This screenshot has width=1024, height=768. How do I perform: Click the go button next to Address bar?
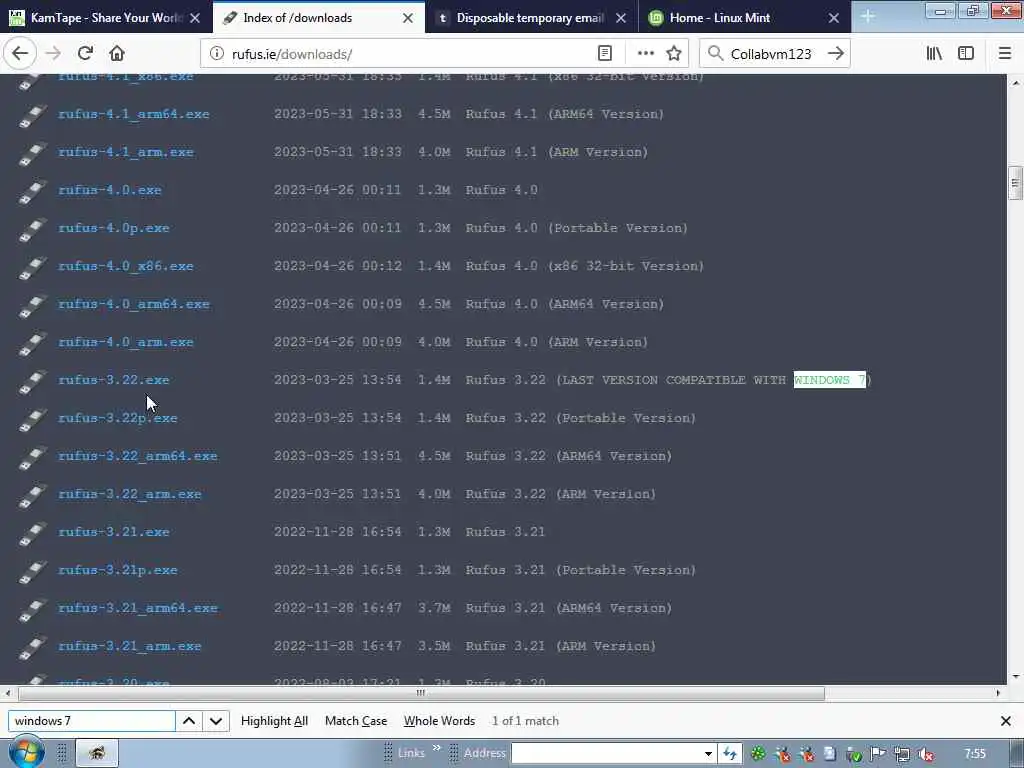click(729, 754)
